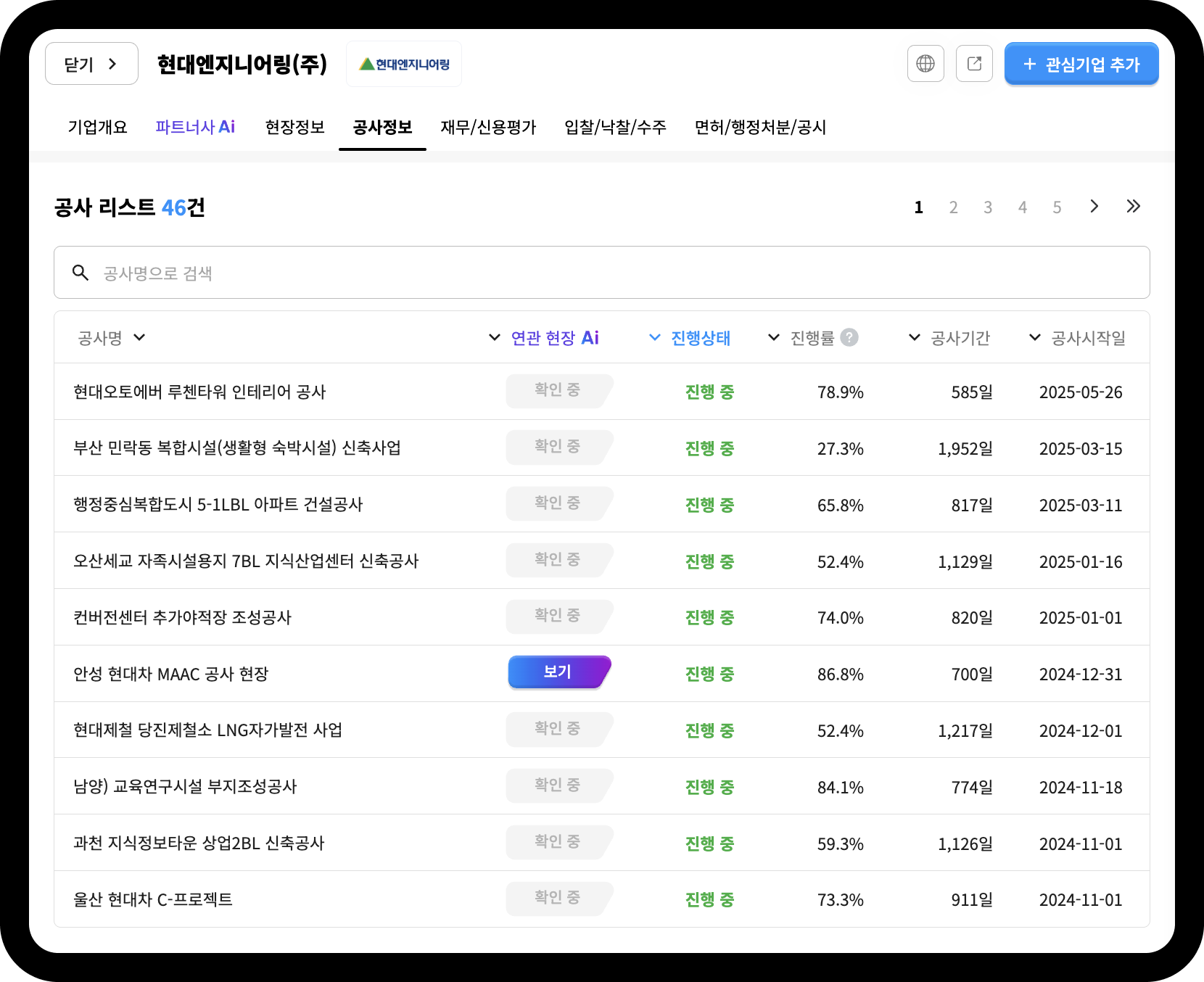Viewport: 1204px width, 982px height.
Task: Jump to last page double arrow
Action: [1133, 207]
